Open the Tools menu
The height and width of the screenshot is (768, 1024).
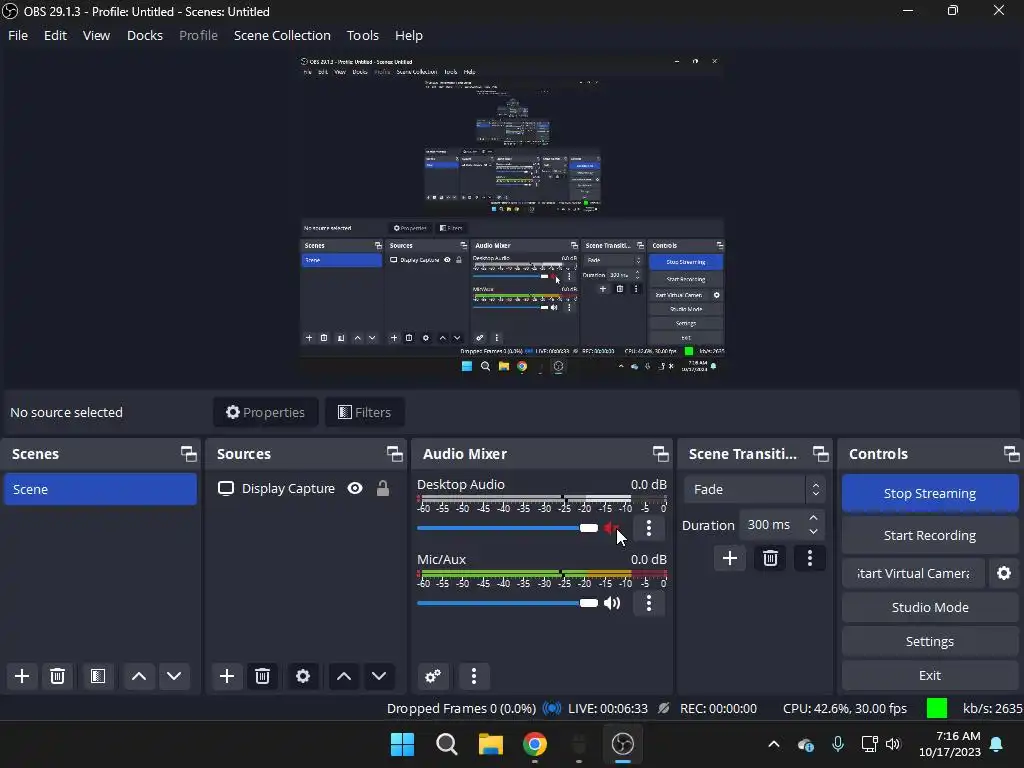[x=362, y=35]
